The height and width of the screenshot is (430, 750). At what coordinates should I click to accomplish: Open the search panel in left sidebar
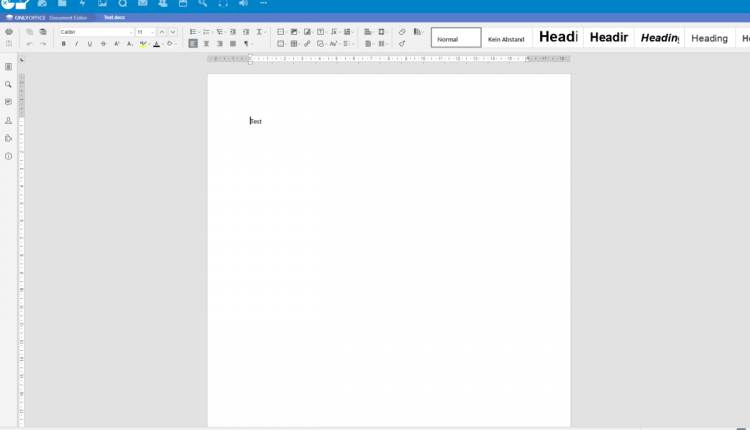9,84
